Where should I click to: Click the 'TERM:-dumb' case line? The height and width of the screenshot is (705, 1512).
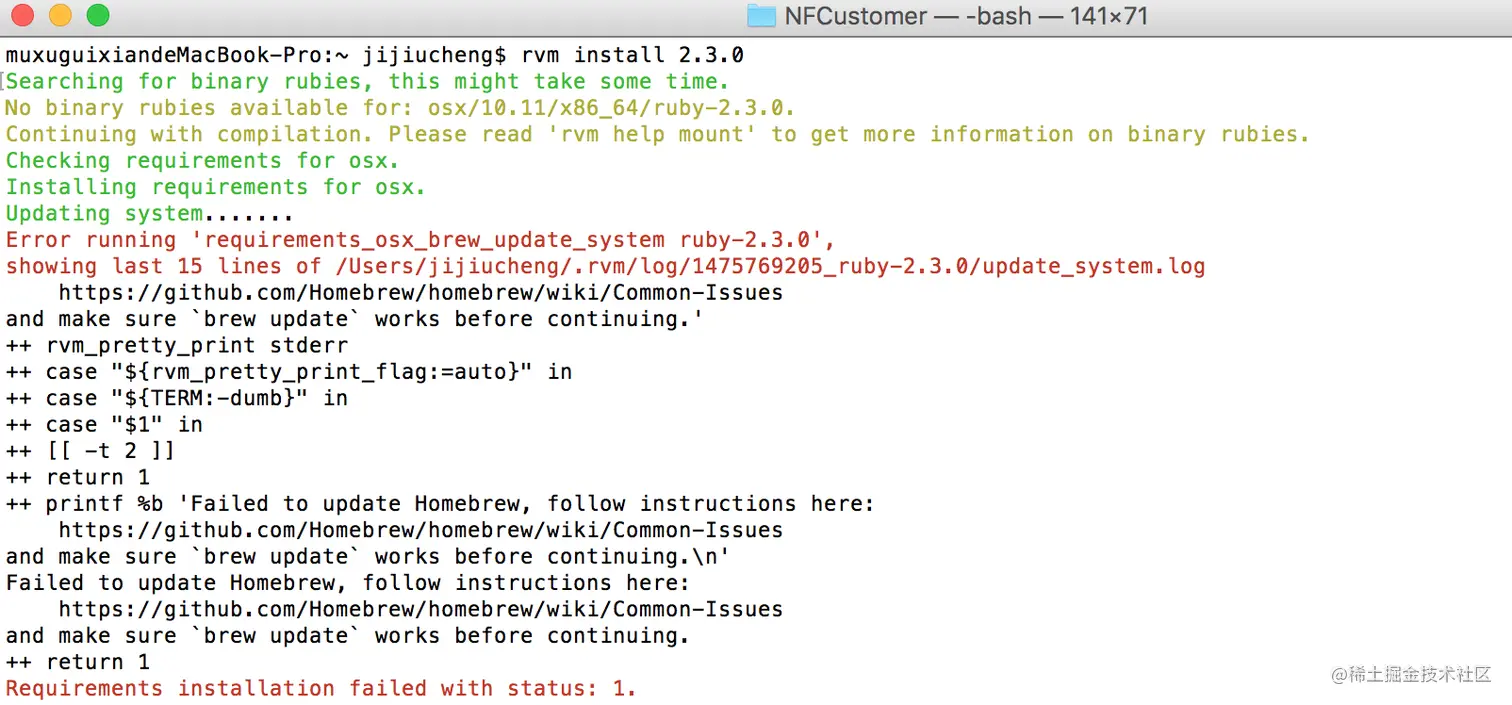[x=177, y=398]
